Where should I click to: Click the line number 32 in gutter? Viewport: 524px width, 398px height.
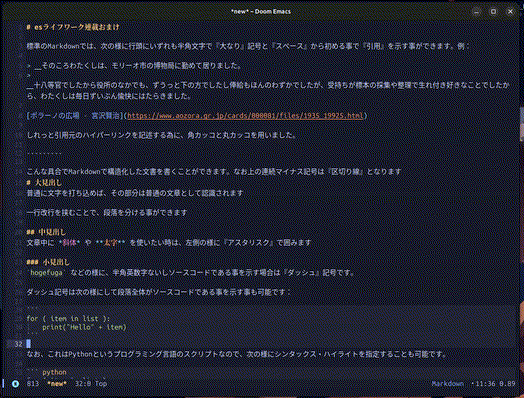(x=18, y=344)
